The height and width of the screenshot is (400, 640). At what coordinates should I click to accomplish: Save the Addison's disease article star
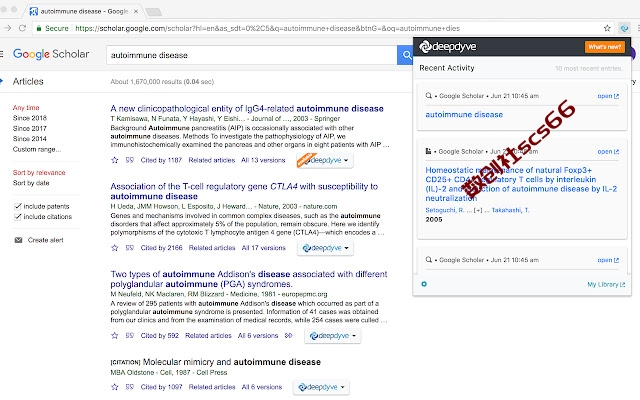coord(115,336)
